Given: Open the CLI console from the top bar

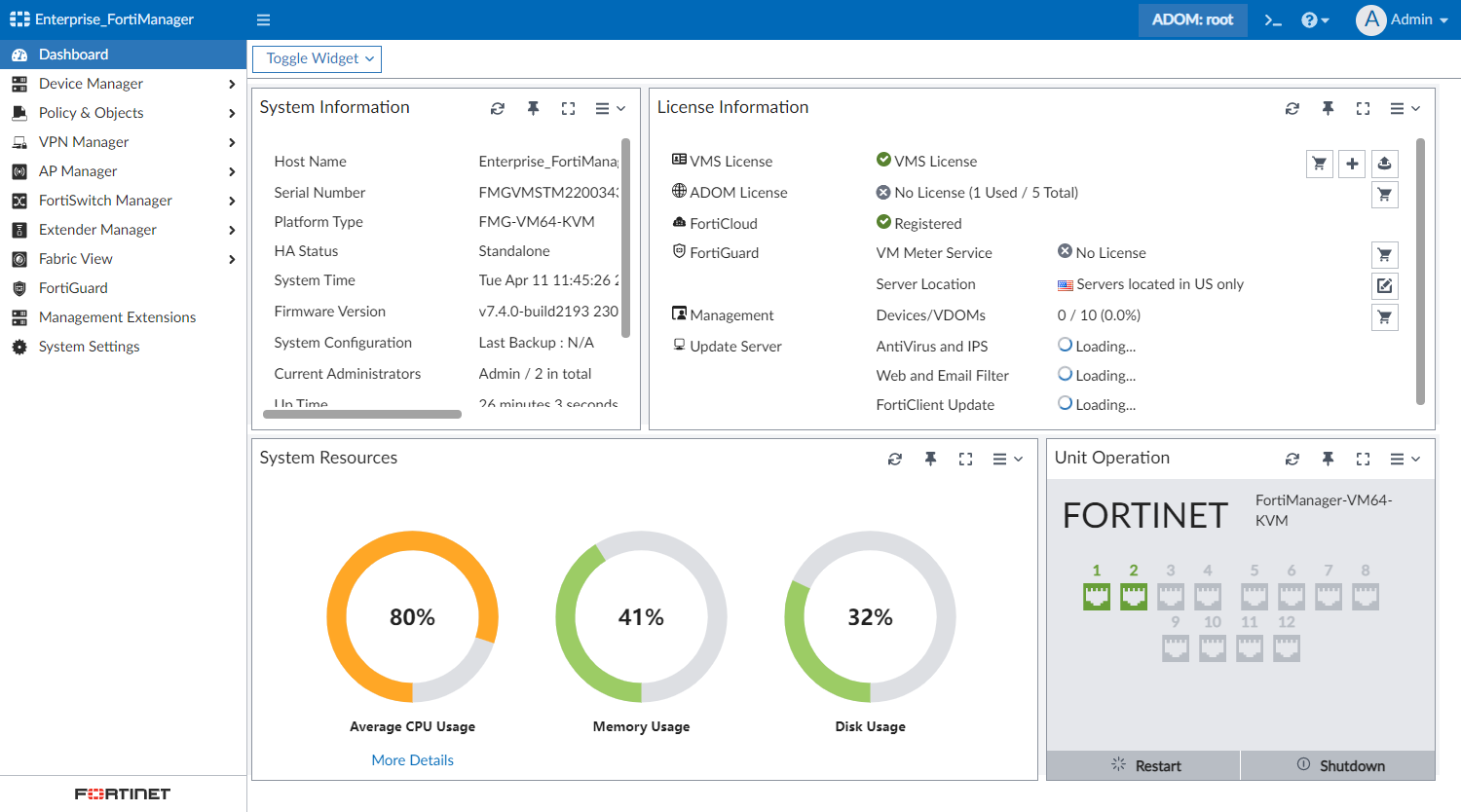Looking at the screenshot, I should (1272, 19).
